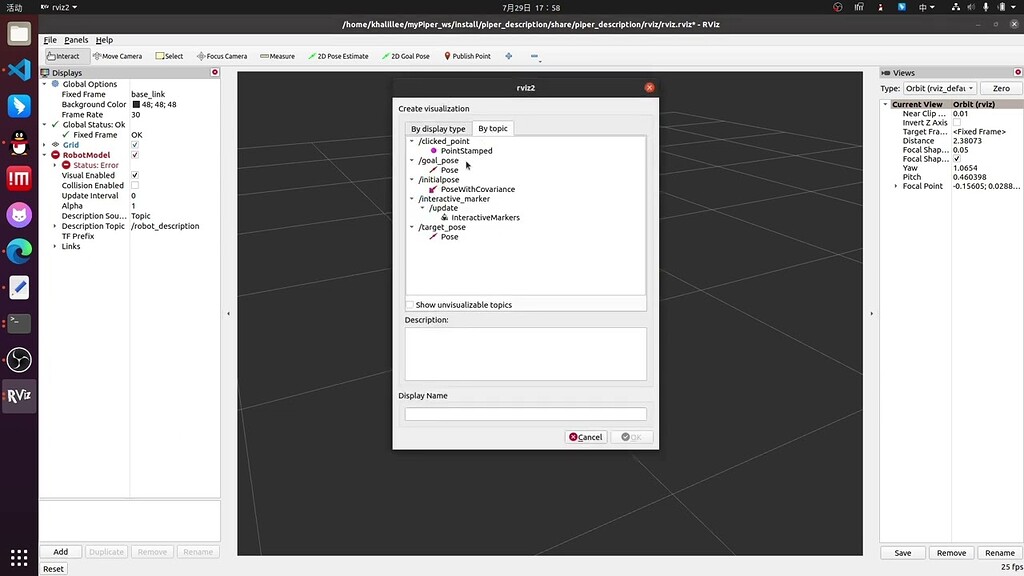Expand the Links entry under RobotModel
The image size is (1024, 576).
pos(53,246)
